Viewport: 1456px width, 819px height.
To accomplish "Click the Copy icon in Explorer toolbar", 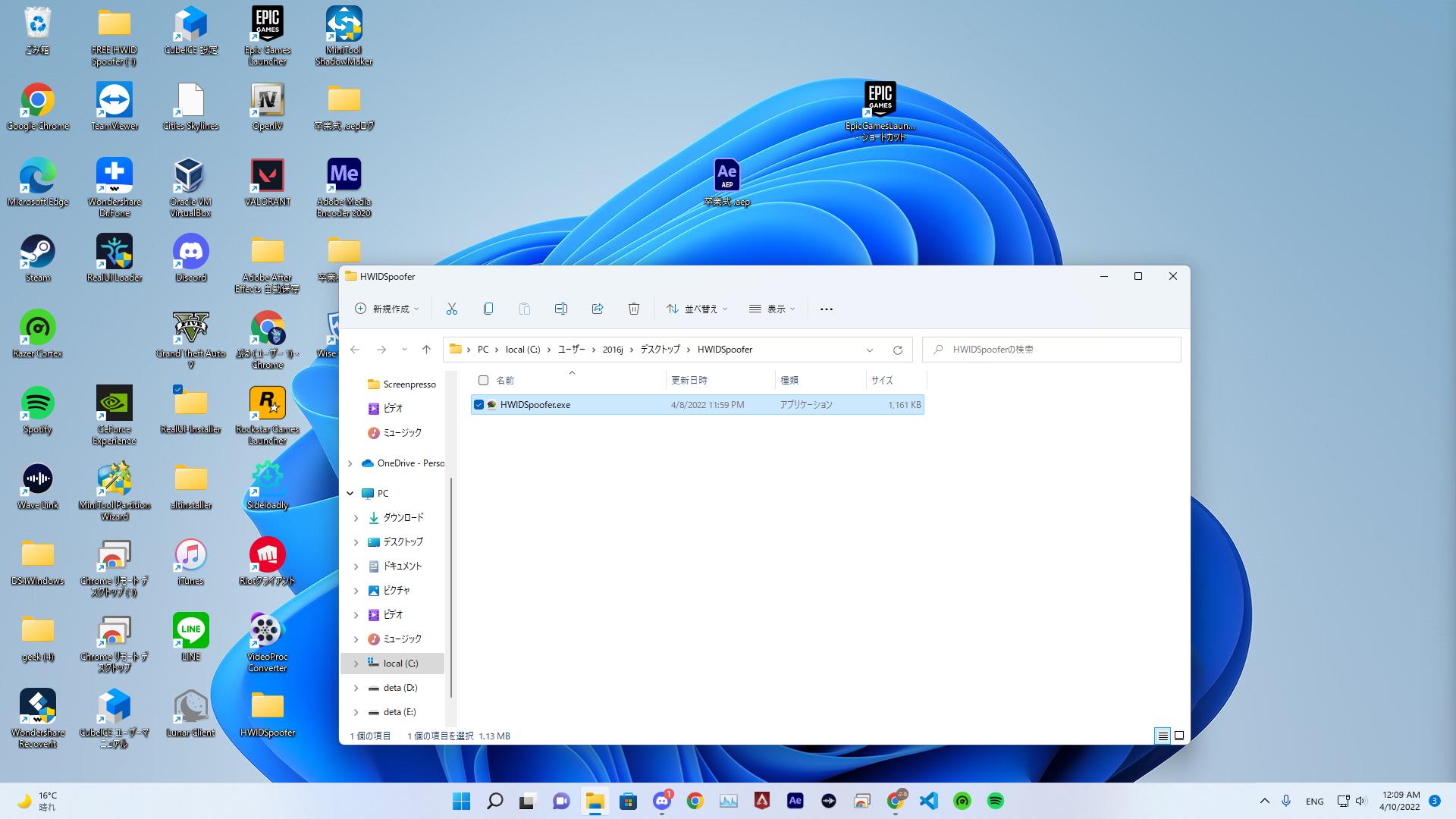I will 488,309.
